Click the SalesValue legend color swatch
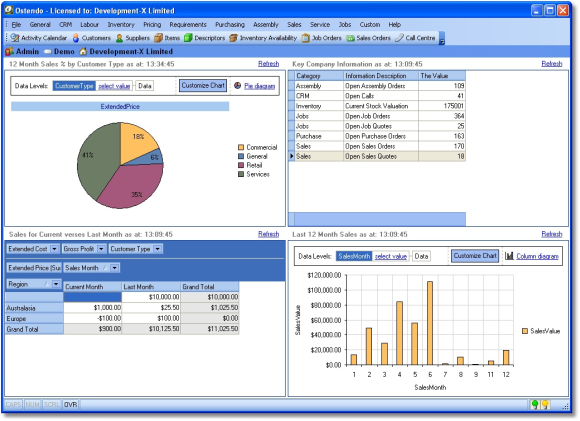The height and width of the screenshot is (421, 580). (x=525, y=331)
